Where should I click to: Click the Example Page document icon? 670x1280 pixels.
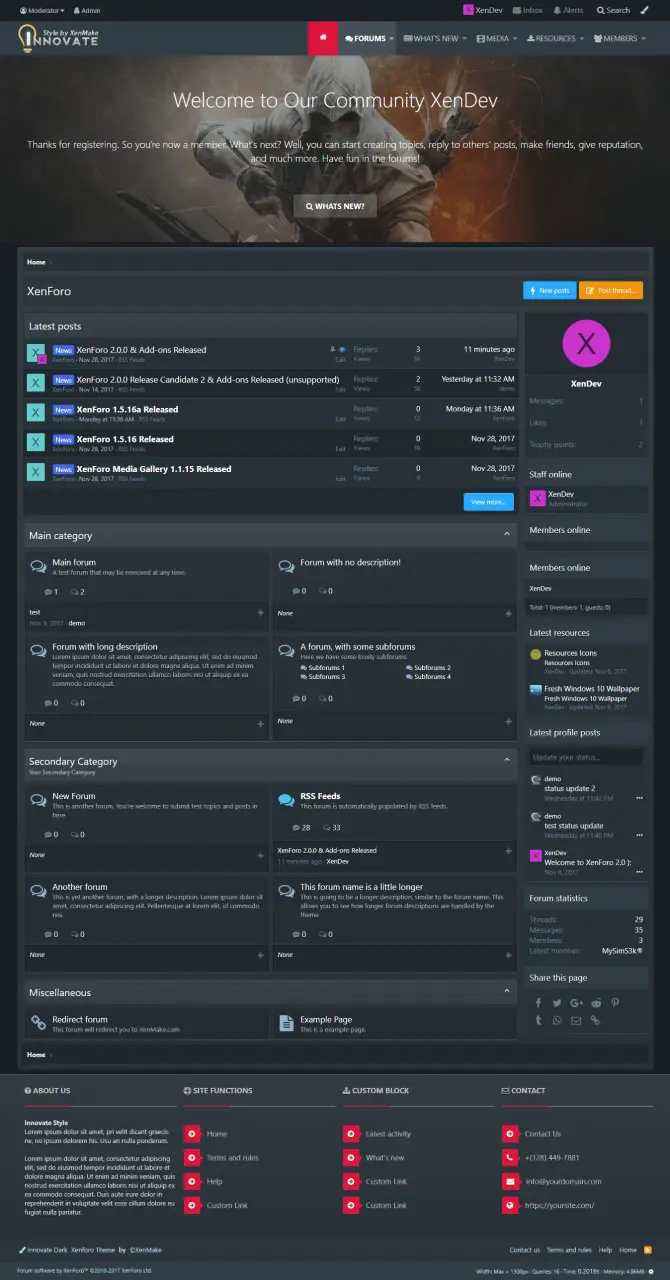point(286,1024)
